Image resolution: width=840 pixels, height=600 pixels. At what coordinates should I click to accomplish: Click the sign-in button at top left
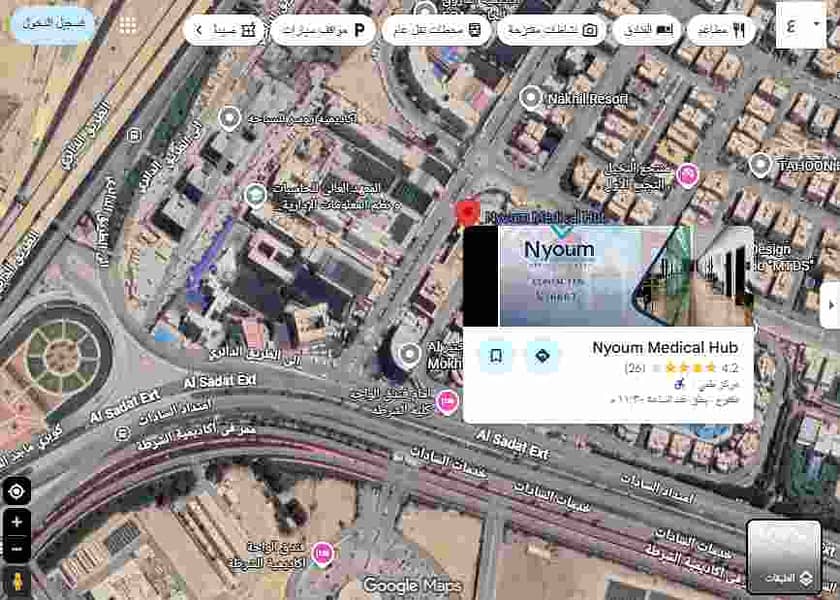53,25
